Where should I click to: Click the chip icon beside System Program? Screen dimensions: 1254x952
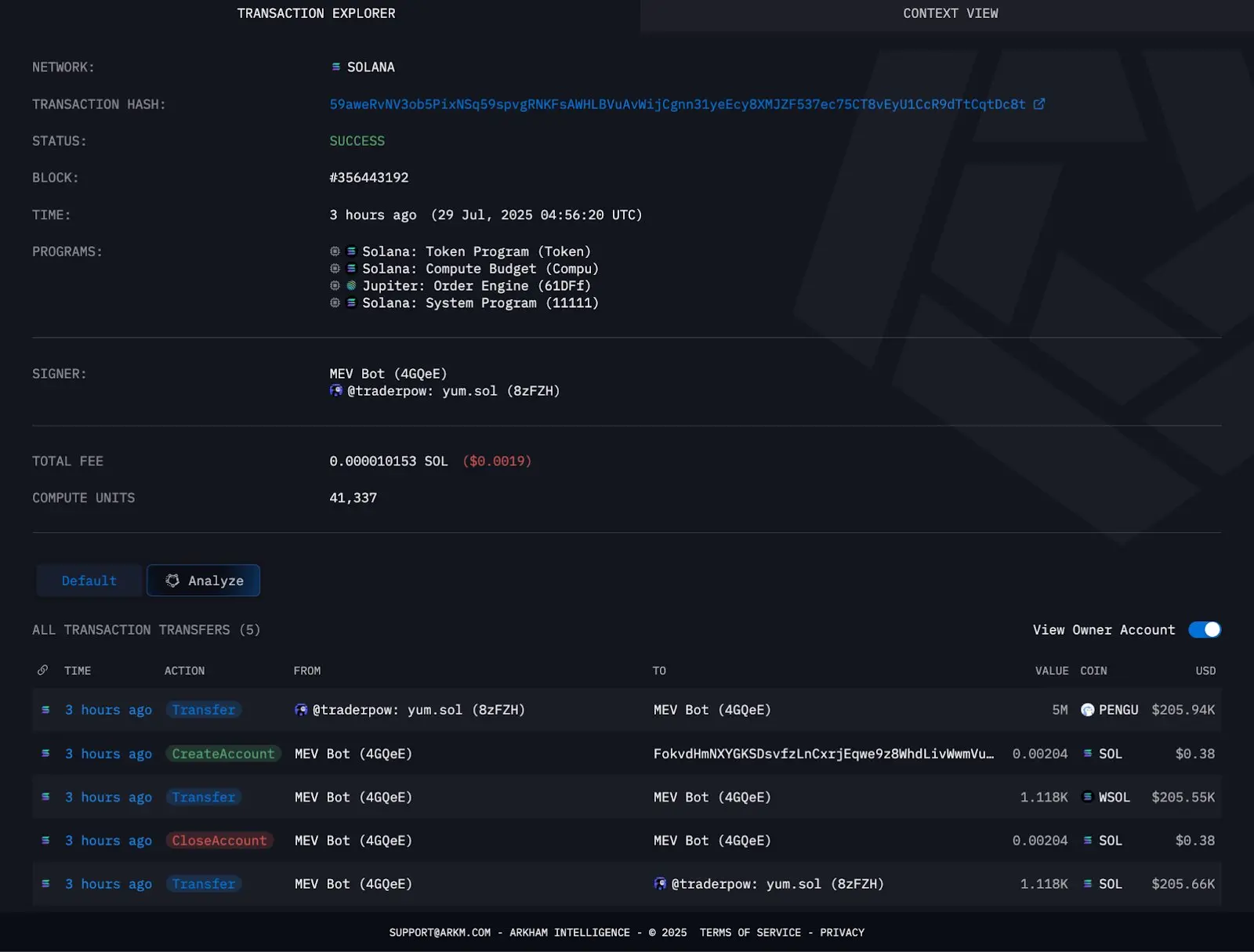[x=335, y=303]
